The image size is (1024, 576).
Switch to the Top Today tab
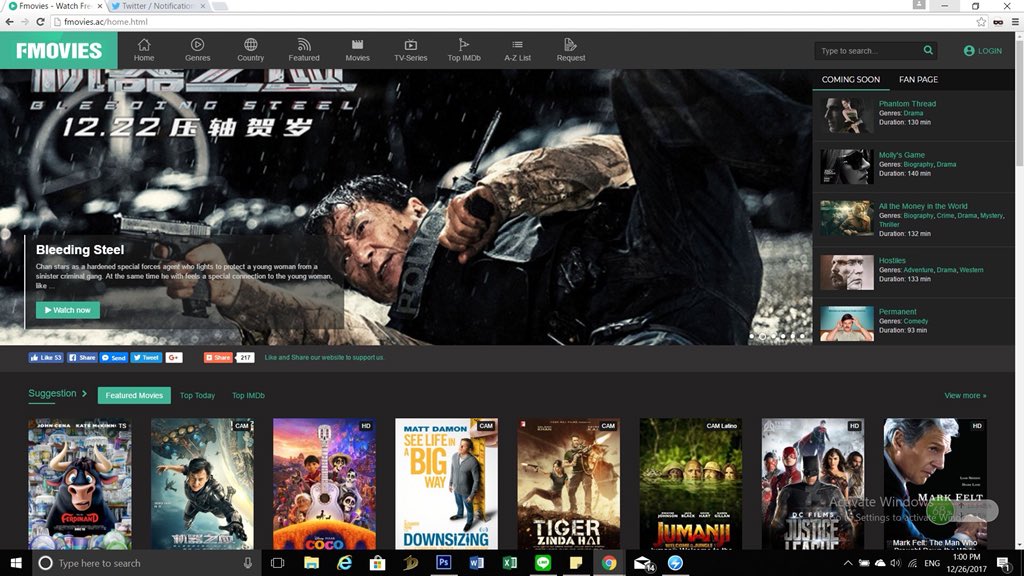click(x=197, y=395)
